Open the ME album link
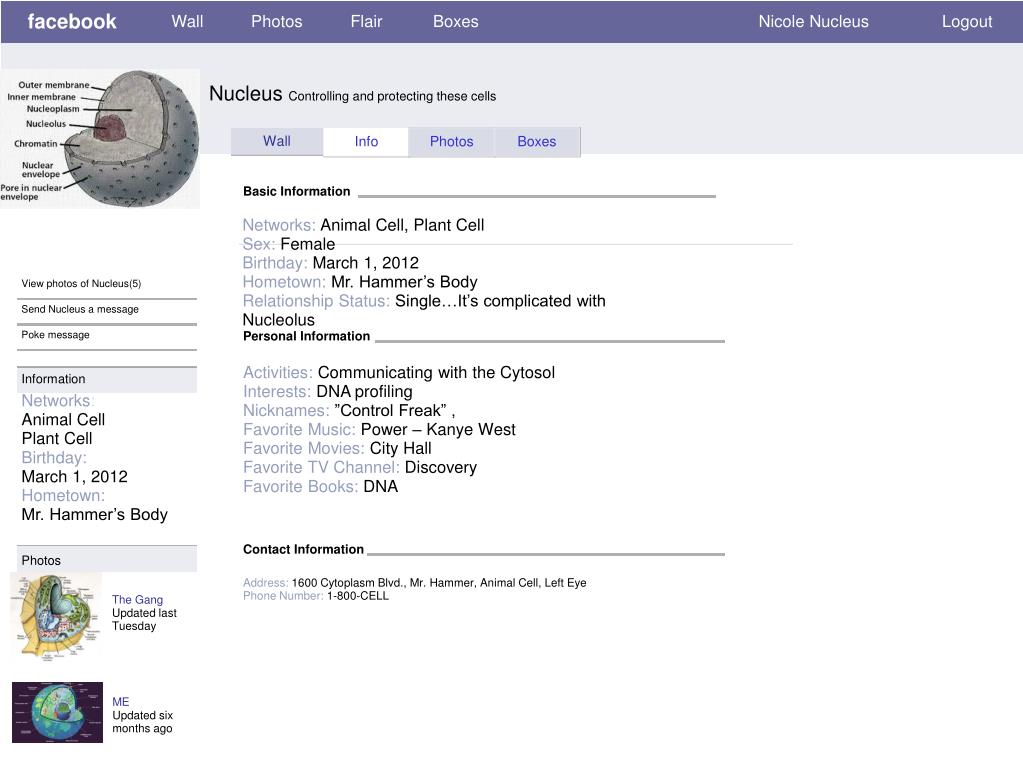The width and height of the screenshot is (1023, 767). [120, 702]
